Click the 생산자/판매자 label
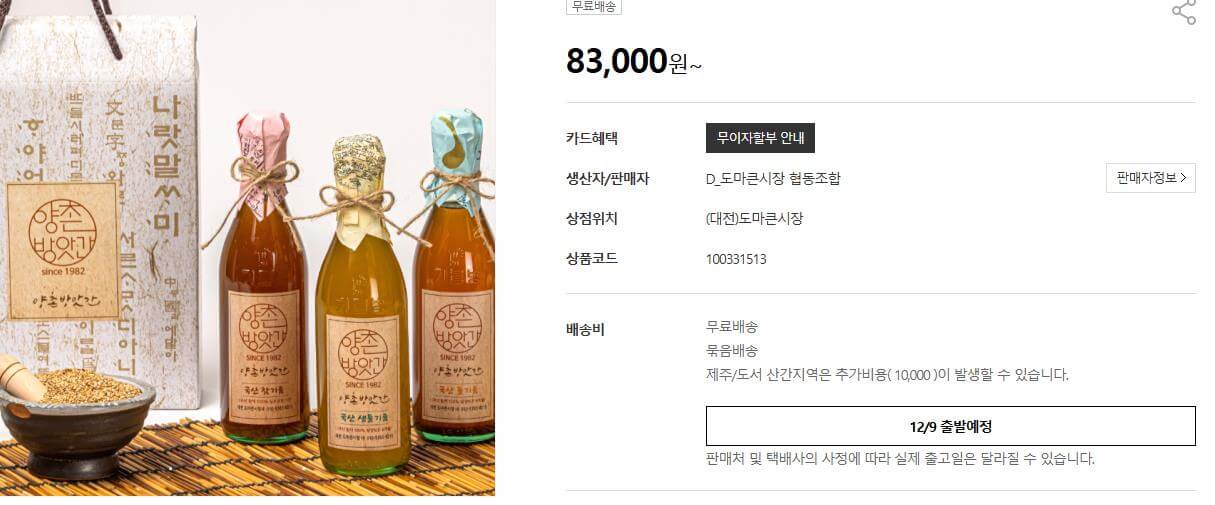Viewport: 1215px width, 505px height. click(x=608, y=178)
